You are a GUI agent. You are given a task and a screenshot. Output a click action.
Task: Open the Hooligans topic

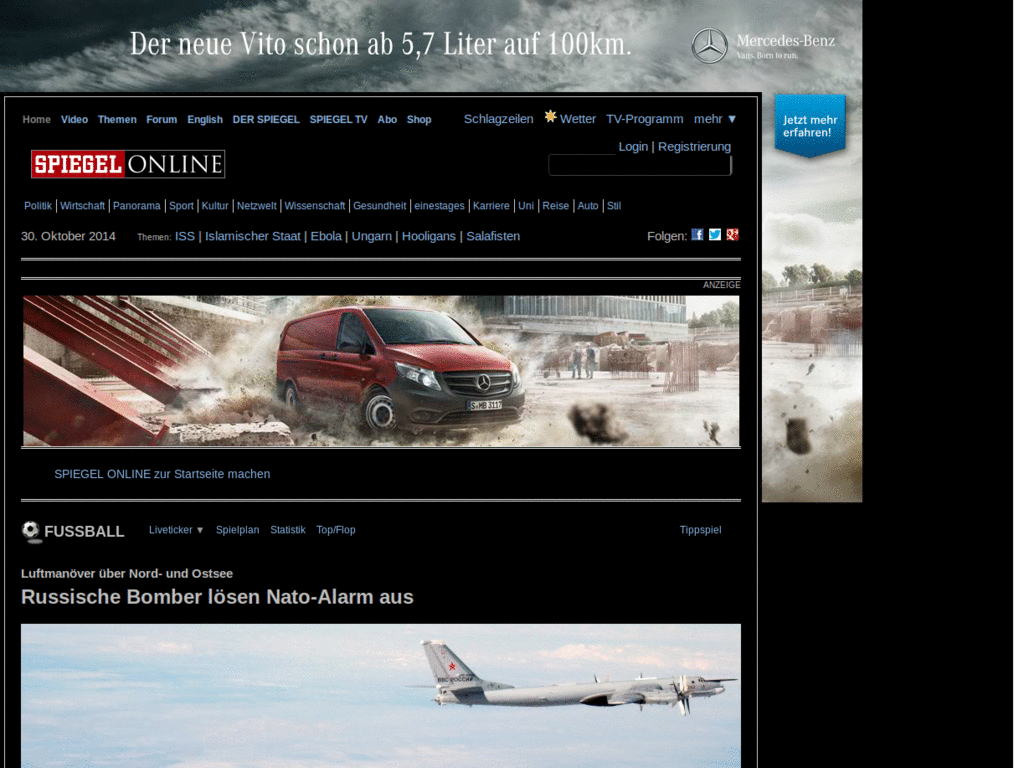coord(428,236)
